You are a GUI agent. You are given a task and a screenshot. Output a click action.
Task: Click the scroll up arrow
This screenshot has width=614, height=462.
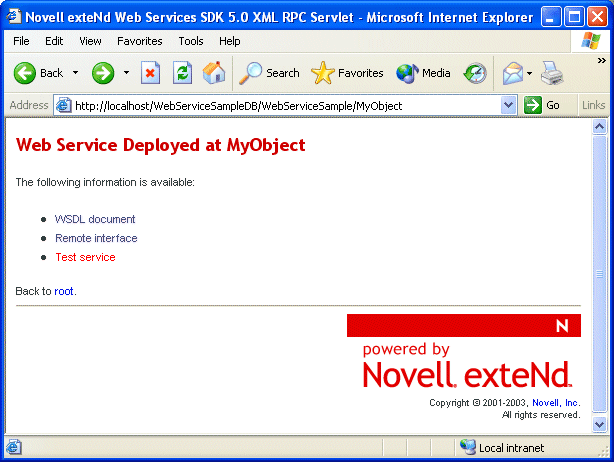[600, 126]
